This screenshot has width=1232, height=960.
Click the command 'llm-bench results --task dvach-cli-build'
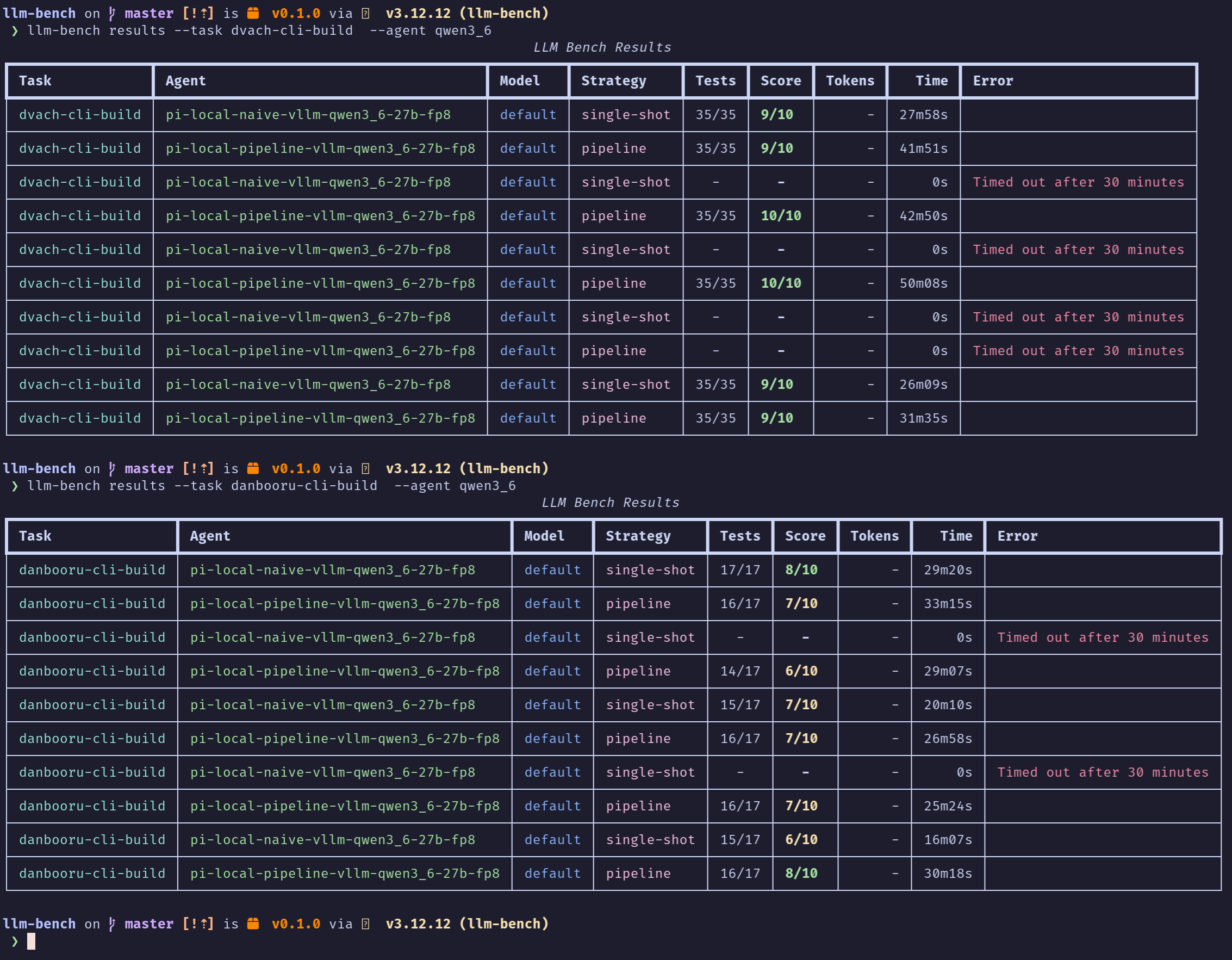[x=190, y=30]
